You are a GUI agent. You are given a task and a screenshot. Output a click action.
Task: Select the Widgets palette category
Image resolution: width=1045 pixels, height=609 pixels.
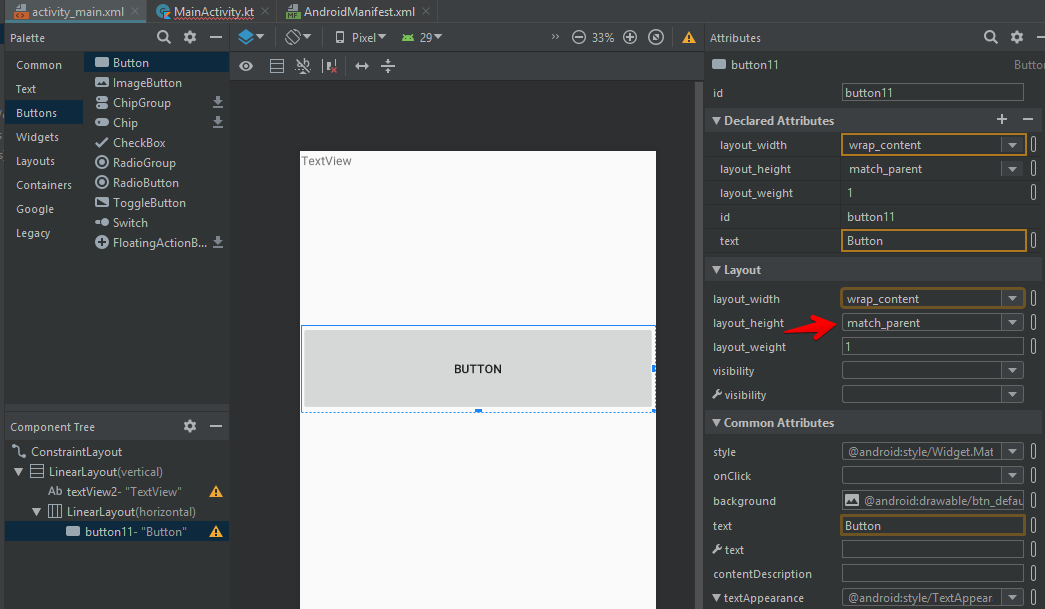coord(37,137)
